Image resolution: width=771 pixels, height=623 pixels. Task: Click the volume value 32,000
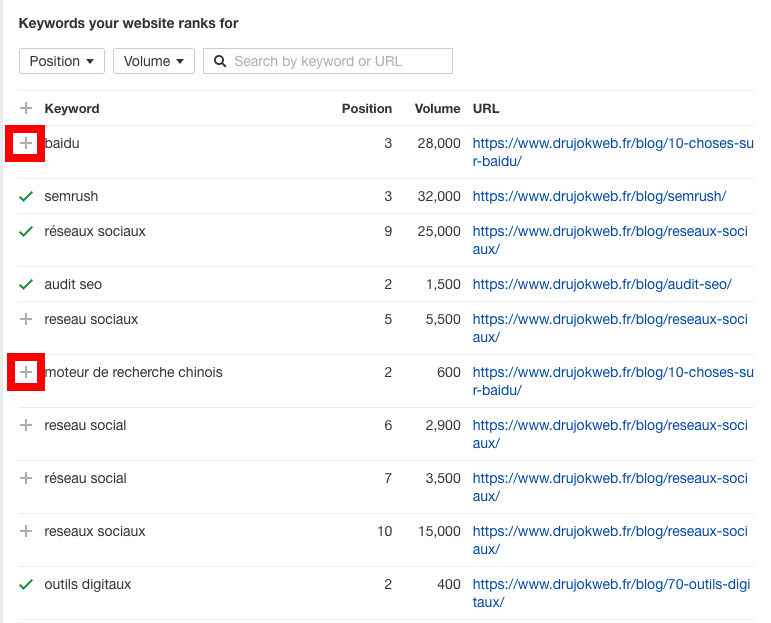point(439,196)
